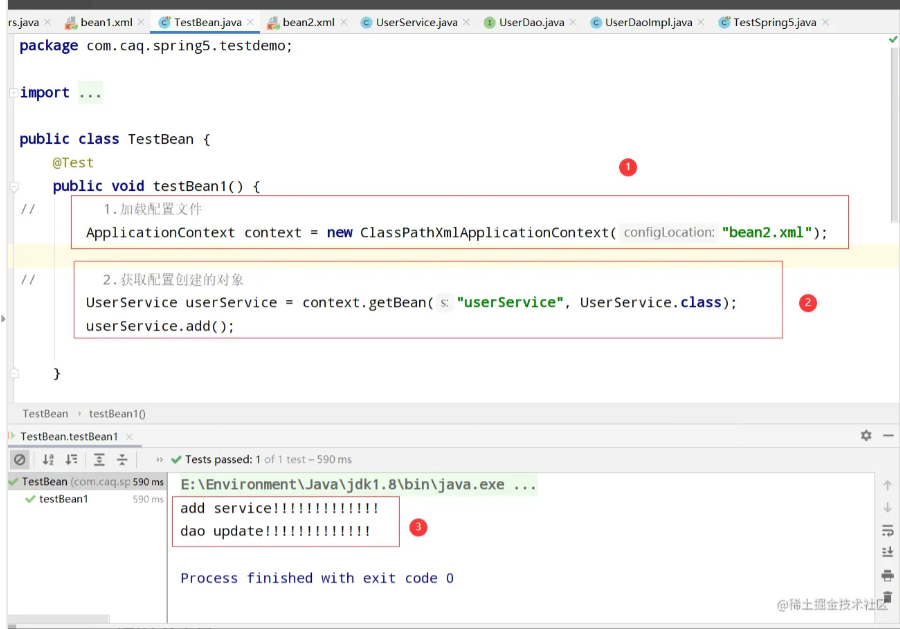Expand all test results in tree
Image resolution: width=900 pixels, height=629 pixels.
coord(99,460)
